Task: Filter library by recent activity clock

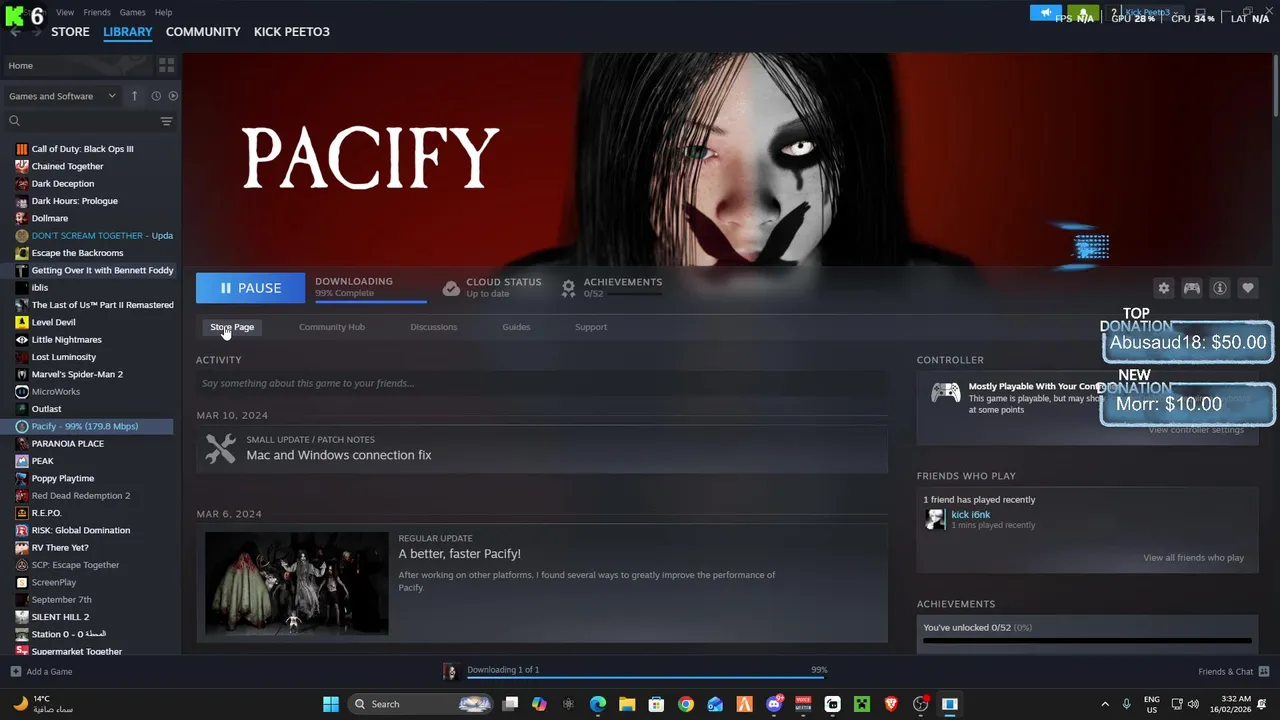Action: tap(156, 96)
